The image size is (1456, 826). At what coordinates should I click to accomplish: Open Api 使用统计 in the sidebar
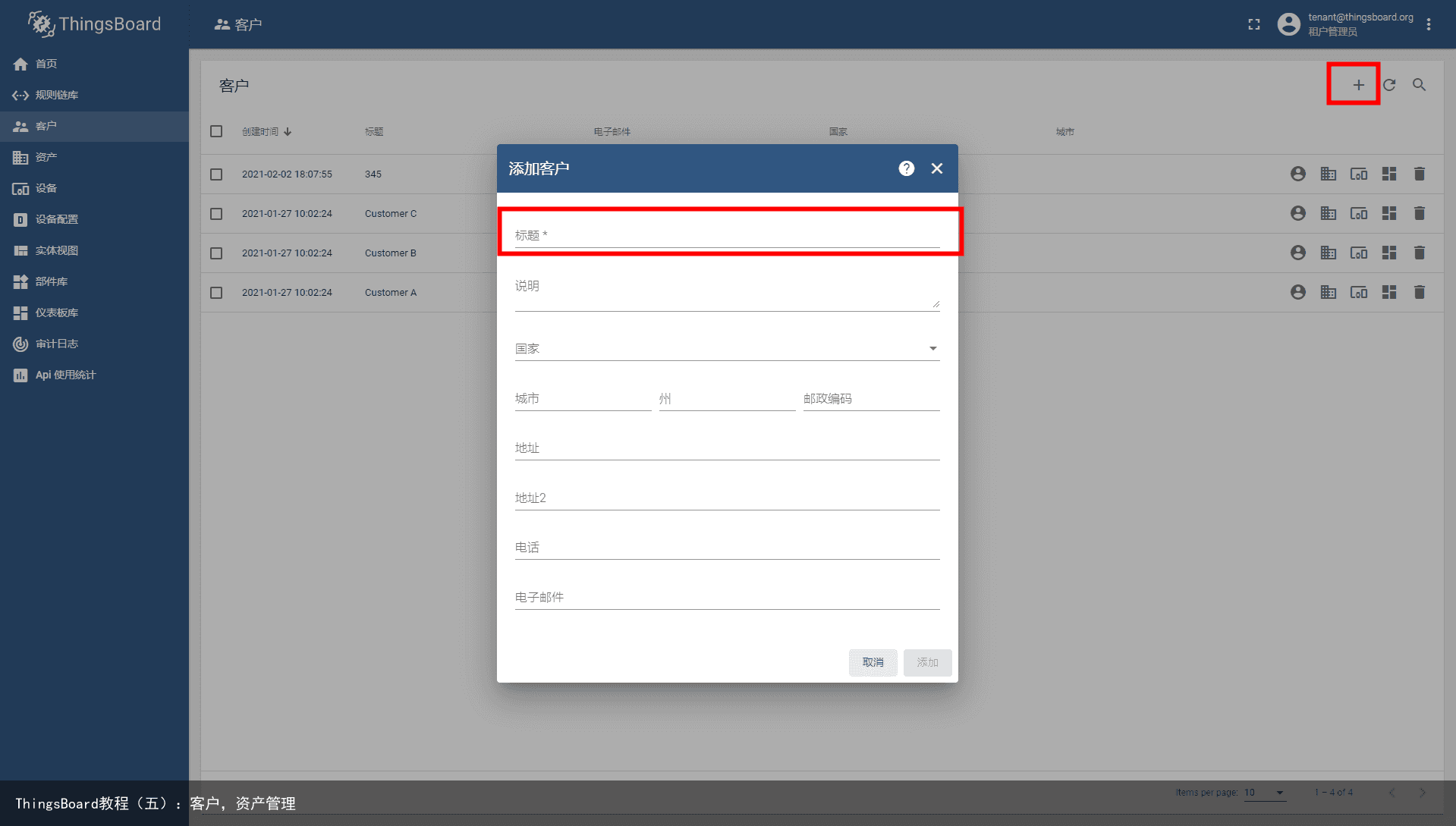pos(94,375)
